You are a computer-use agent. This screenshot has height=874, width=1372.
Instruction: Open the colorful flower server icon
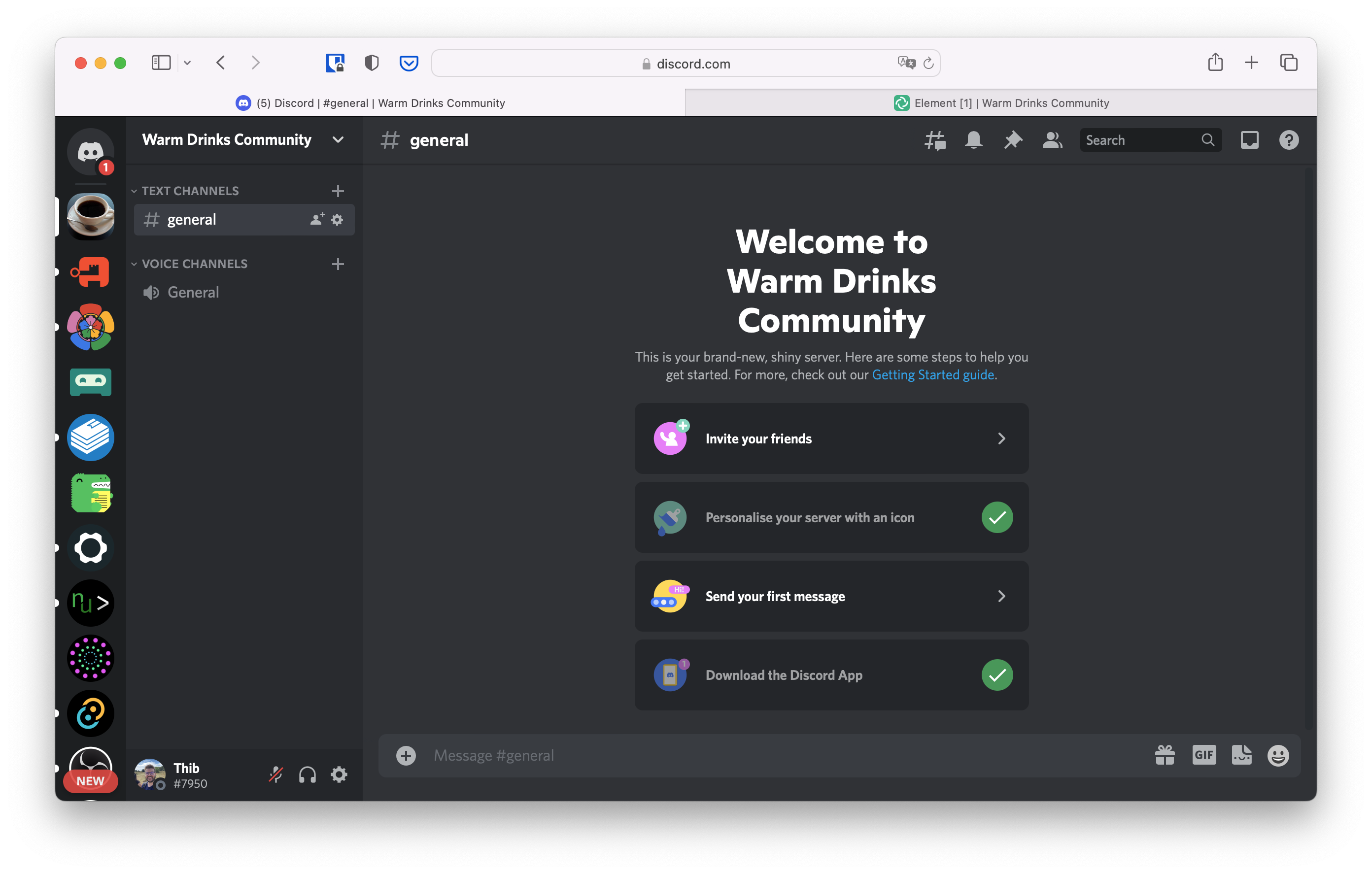pos(91,327)
